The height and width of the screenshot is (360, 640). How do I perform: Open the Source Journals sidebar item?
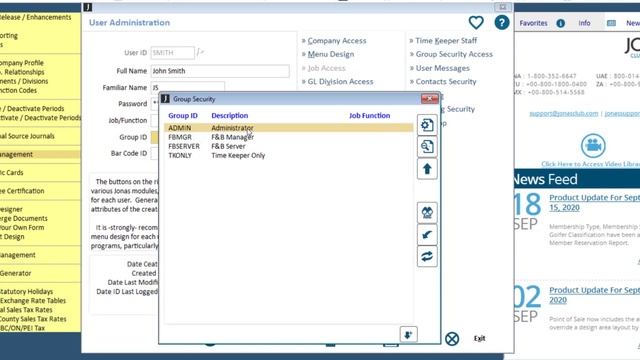(27, 136)
